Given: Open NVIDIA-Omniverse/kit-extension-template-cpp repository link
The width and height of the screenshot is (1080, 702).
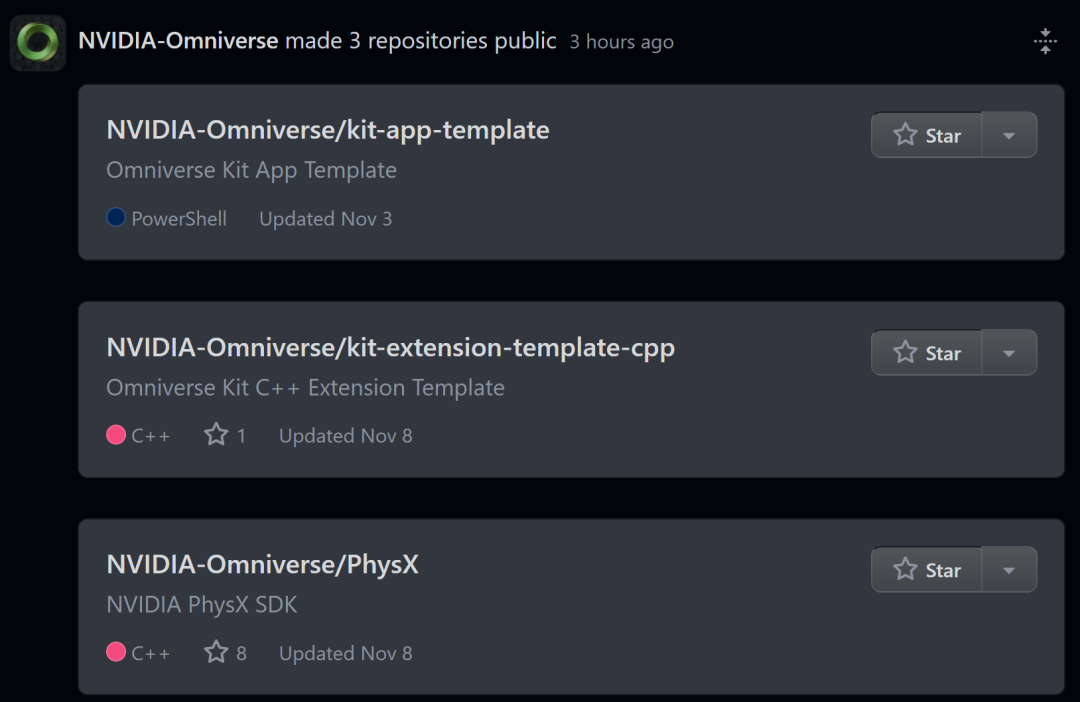Looking at the screenshot, I should 390,348.
